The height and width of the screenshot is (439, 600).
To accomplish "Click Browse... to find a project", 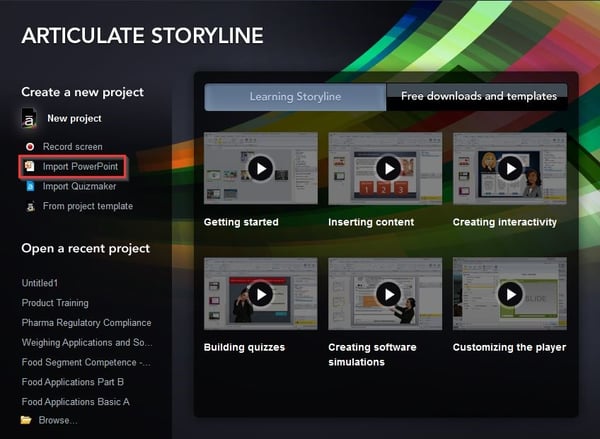I will 58,420.
